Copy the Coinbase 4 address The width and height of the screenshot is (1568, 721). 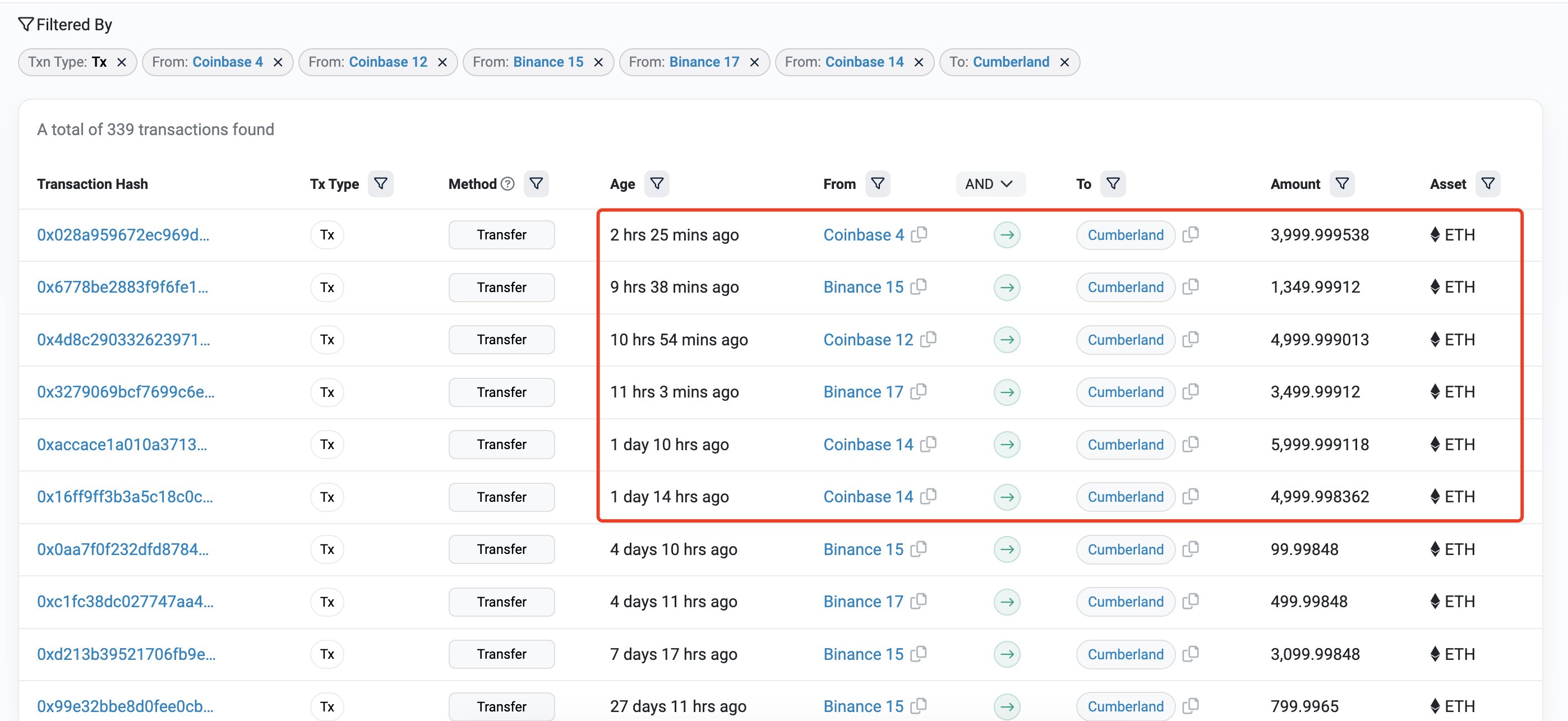(919, 234)
